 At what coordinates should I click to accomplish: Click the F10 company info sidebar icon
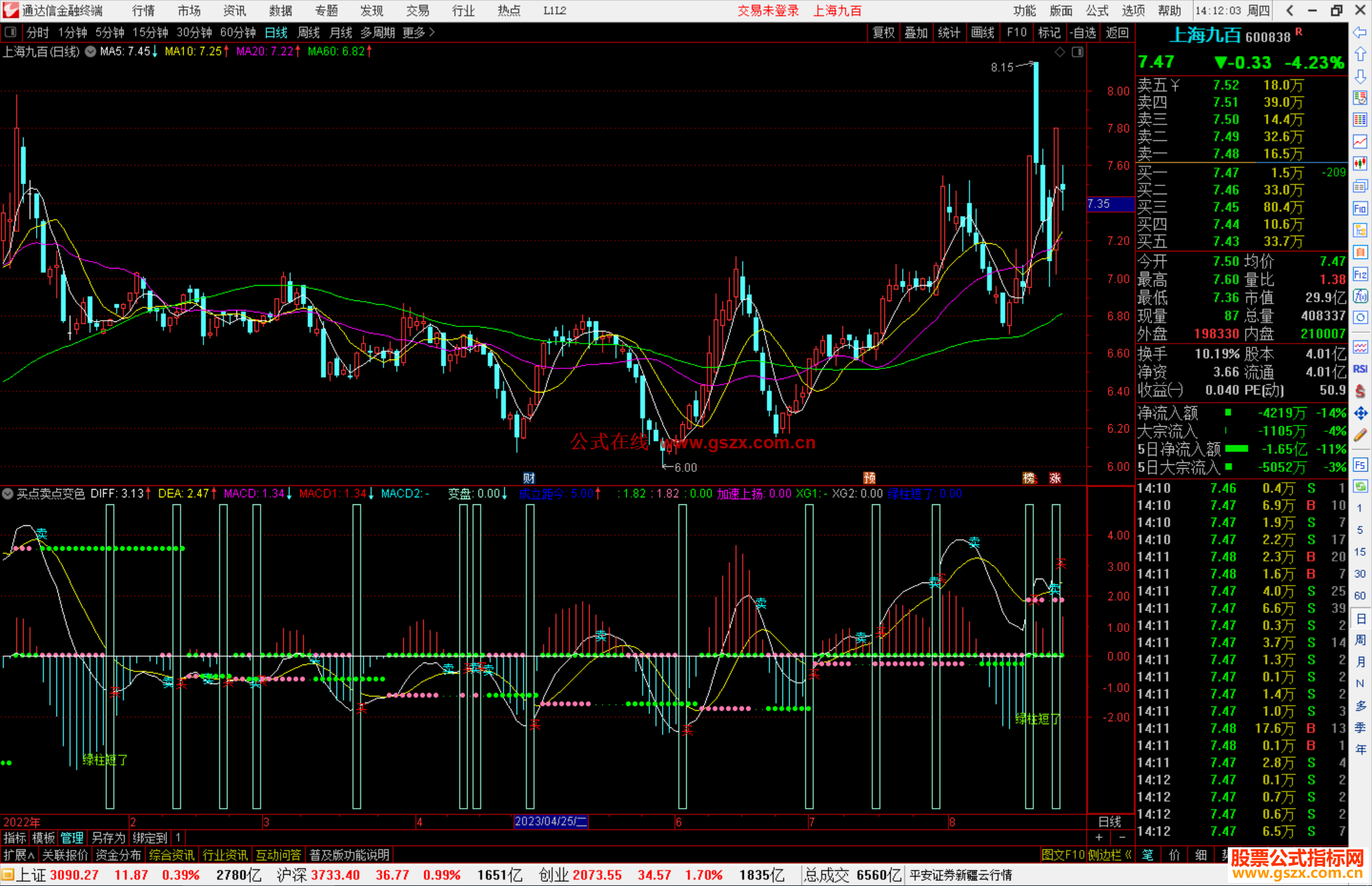(1360, 208)
